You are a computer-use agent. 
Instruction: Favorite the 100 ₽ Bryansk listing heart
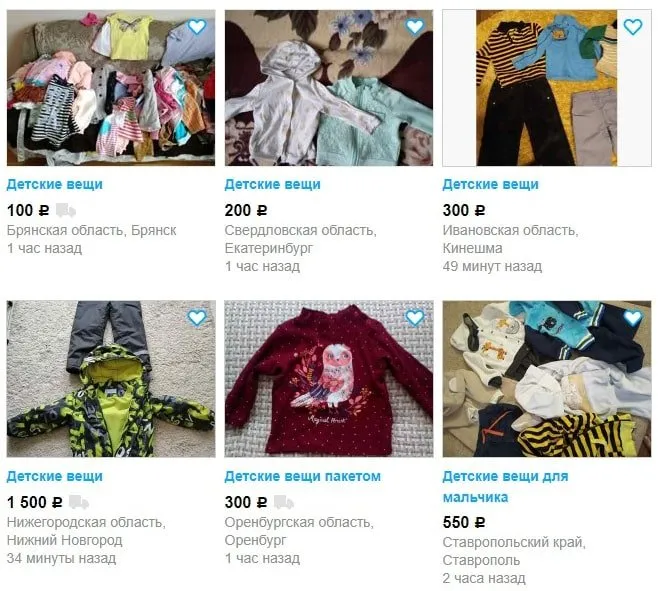(x=196, y=27)
